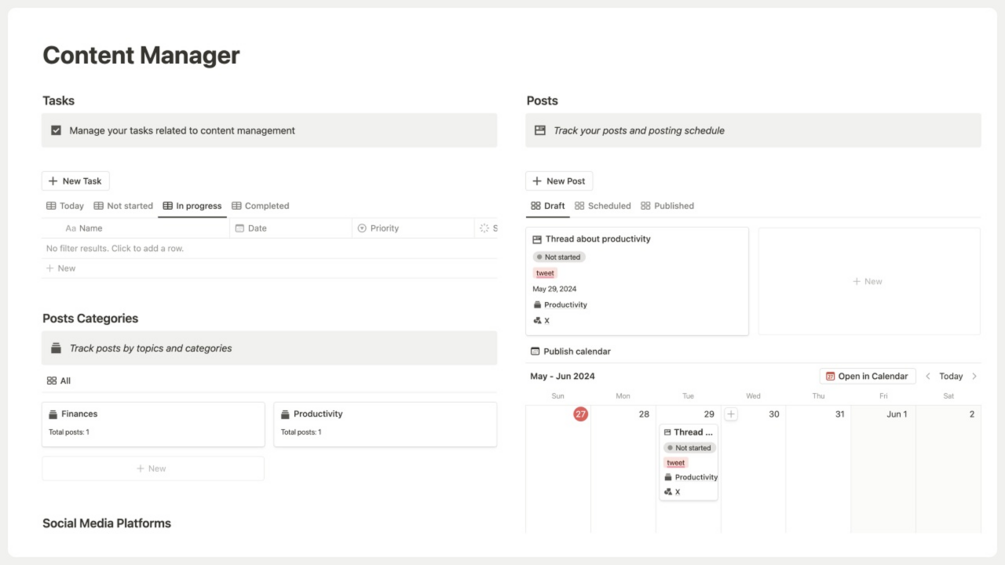
Task: Go to previous calendar period arrow
Action: click(x=928, y=377)
